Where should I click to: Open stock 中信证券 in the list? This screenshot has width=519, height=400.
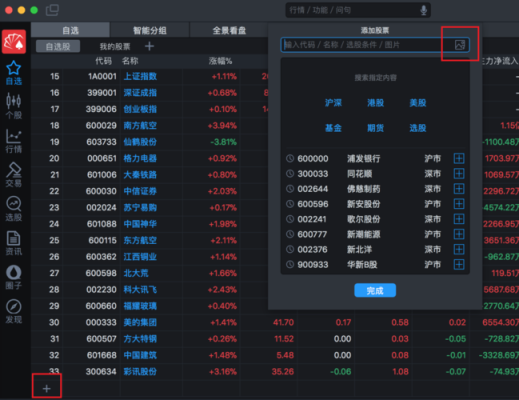[140, 191]
